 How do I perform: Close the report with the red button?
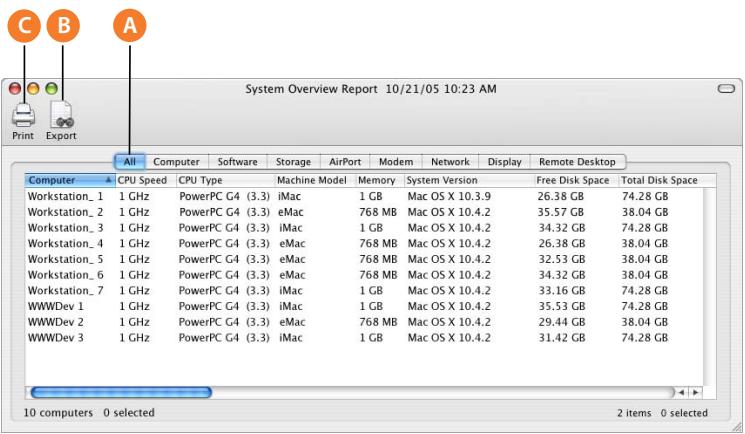click(x=15, y=88)
